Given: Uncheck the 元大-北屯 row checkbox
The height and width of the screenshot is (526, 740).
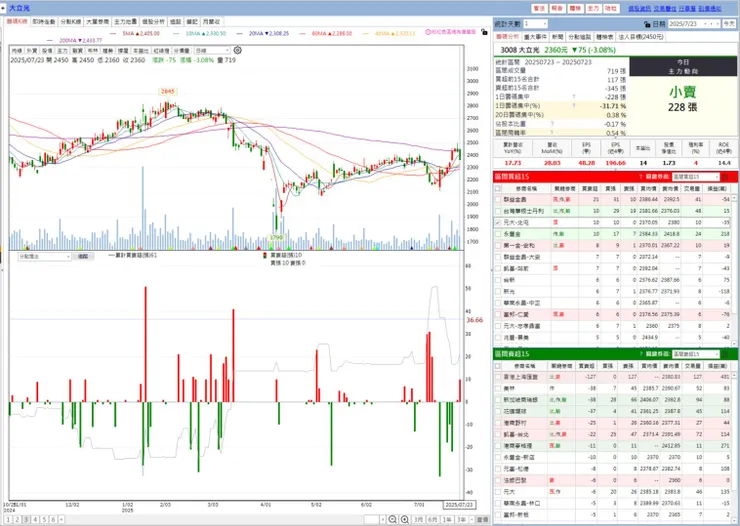Looking at the screenshot, I should [497, 222].
